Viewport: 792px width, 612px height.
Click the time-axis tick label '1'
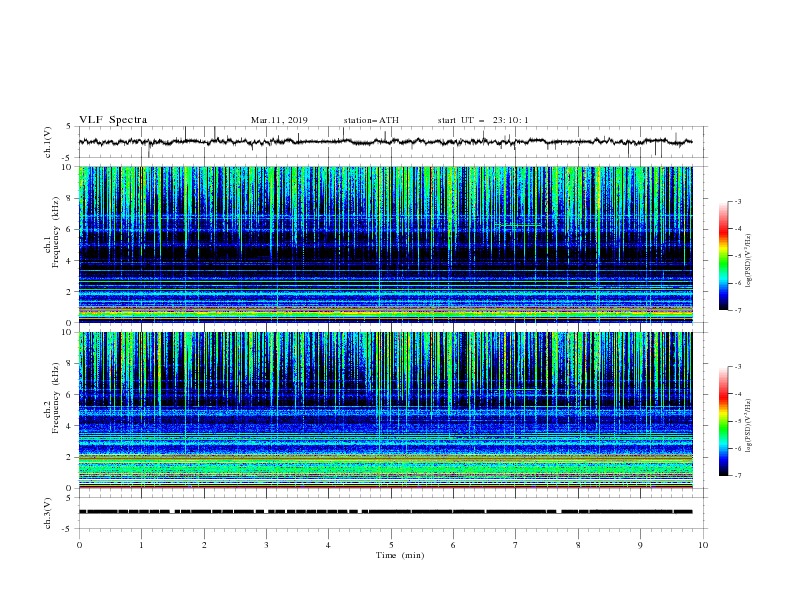tap(141, 545)
